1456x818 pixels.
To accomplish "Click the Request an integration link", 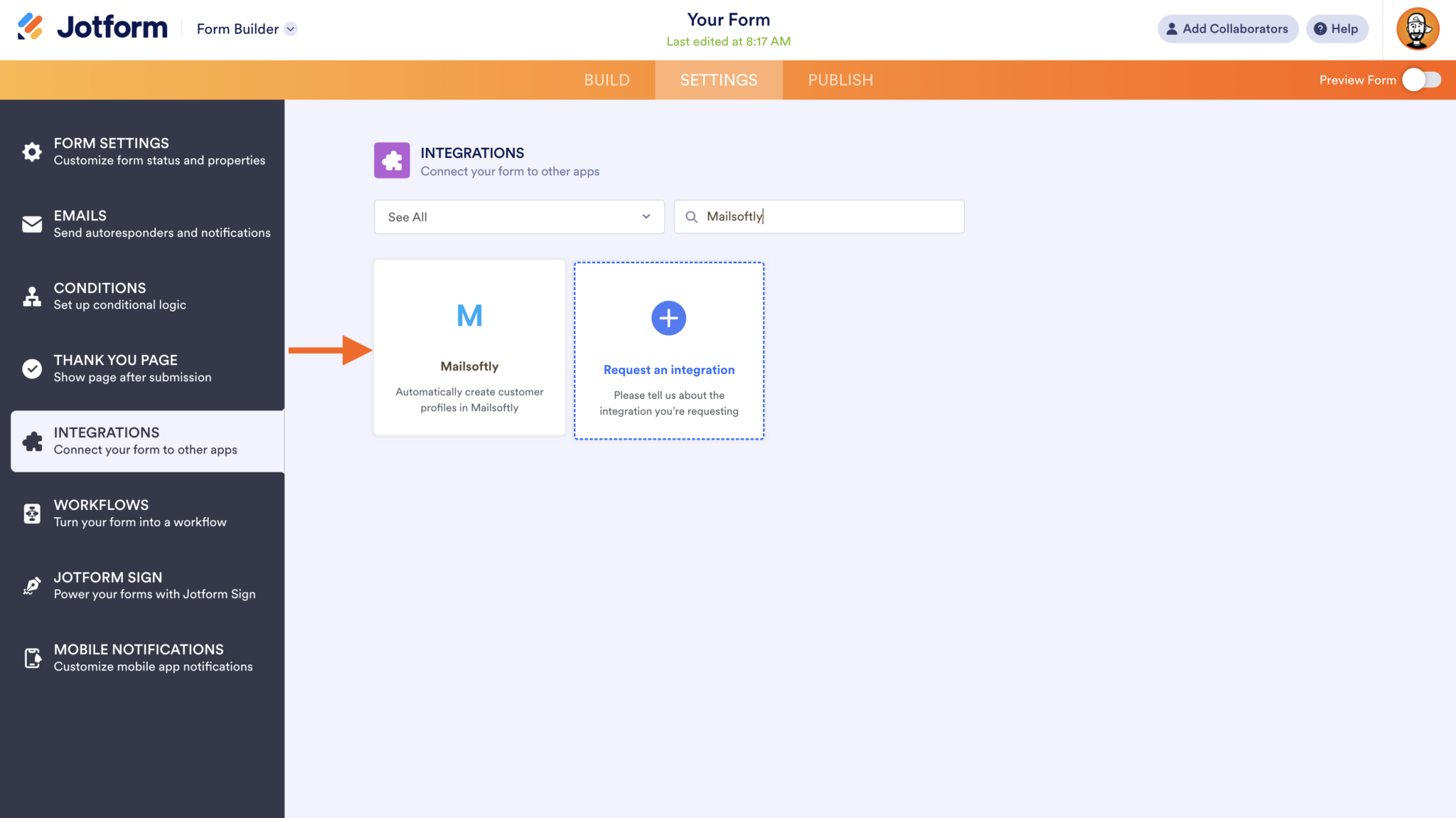I will [668, 369].
